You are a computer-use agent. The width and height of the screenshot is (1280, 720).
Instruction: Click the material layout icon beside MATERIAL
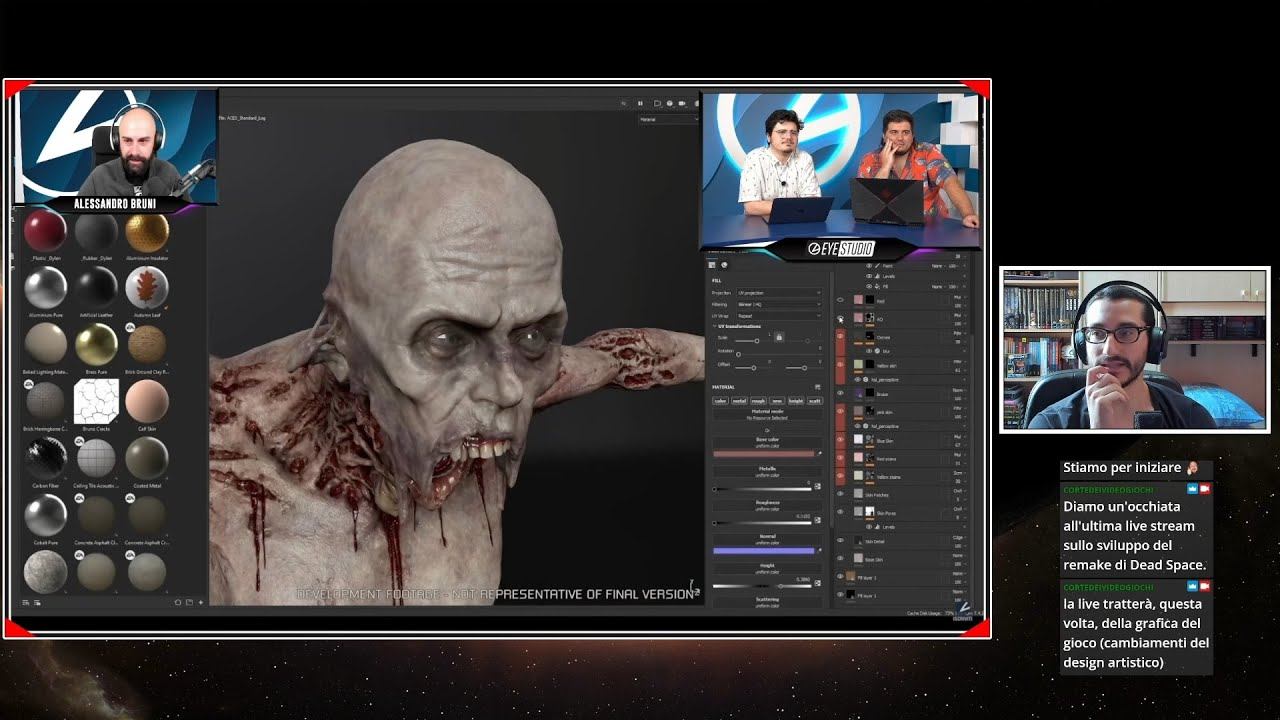[x=817, y=387]
